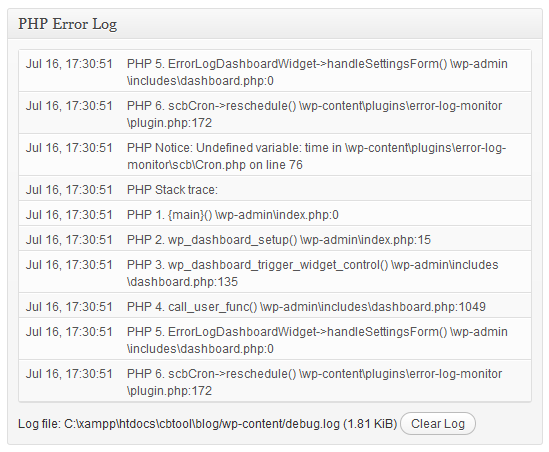Viewport: 549px width, 452px height.
Task: Click the timestamp beside wp_dashboard_setup() row
Action: tap(69, 240)
